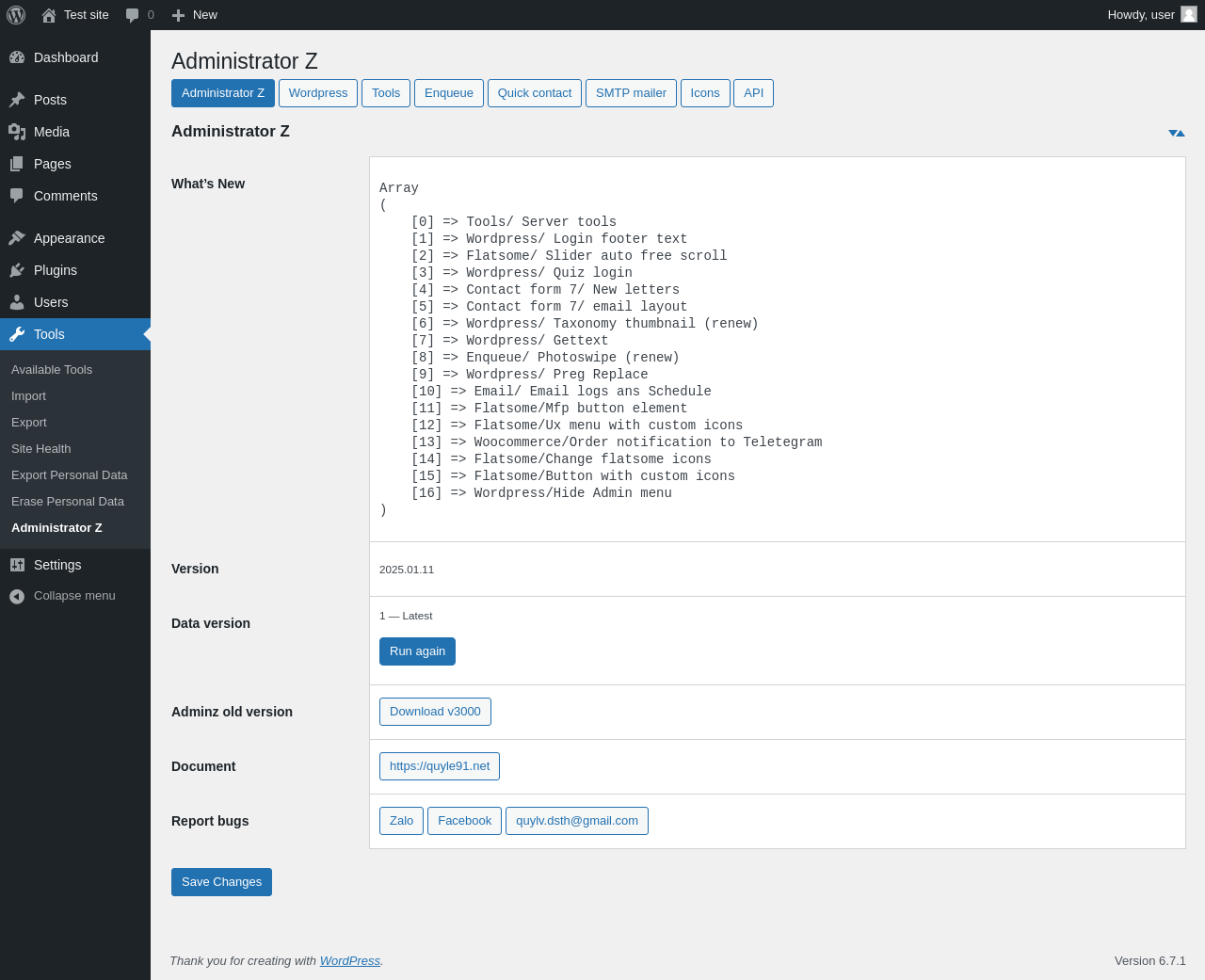Switch to the Enqueue tab
This screenshot has height=980, width=1205.
pos(448,93)
